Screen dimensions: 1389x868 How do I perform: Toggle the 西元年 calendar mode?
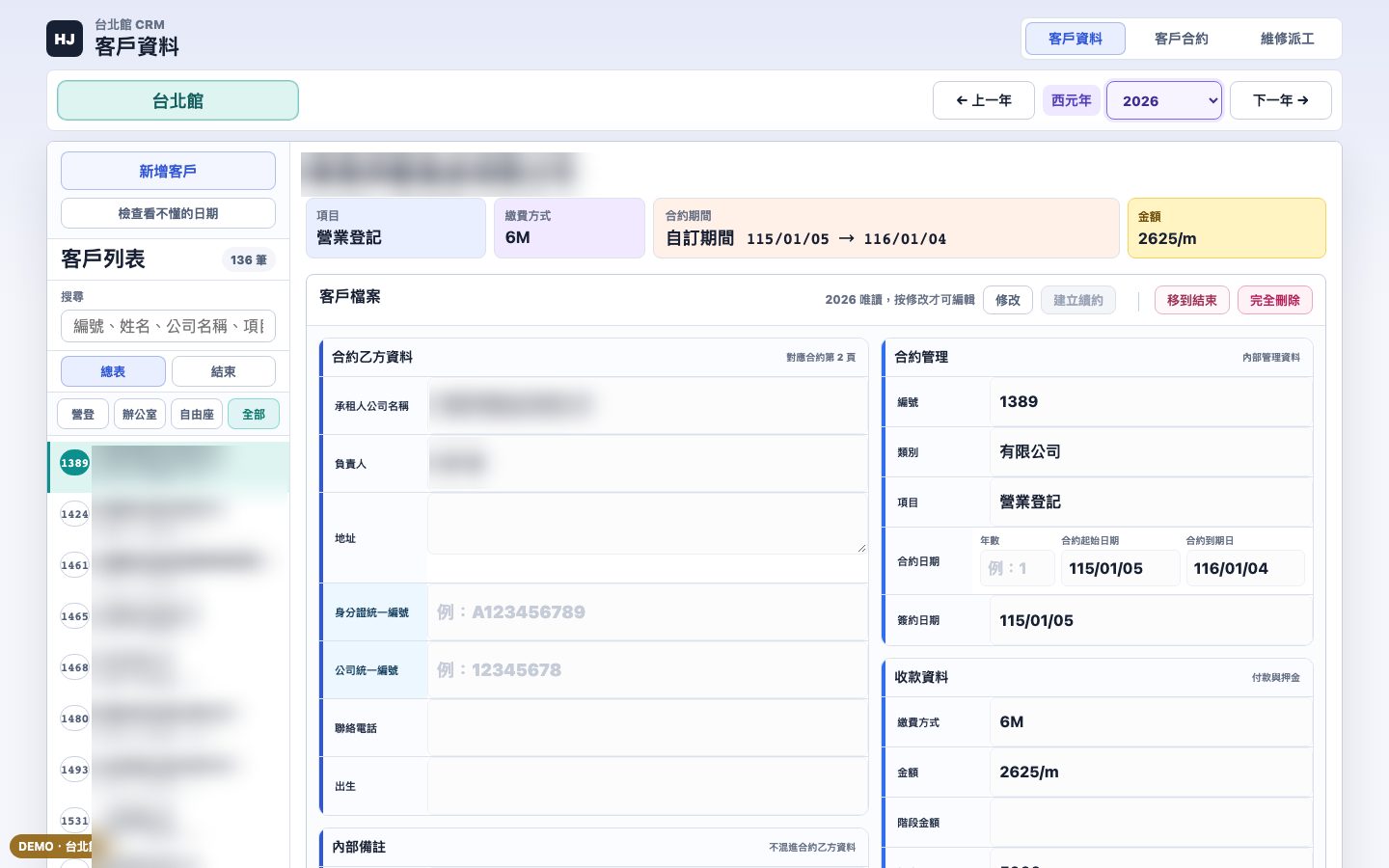(x=1072, y=100)
